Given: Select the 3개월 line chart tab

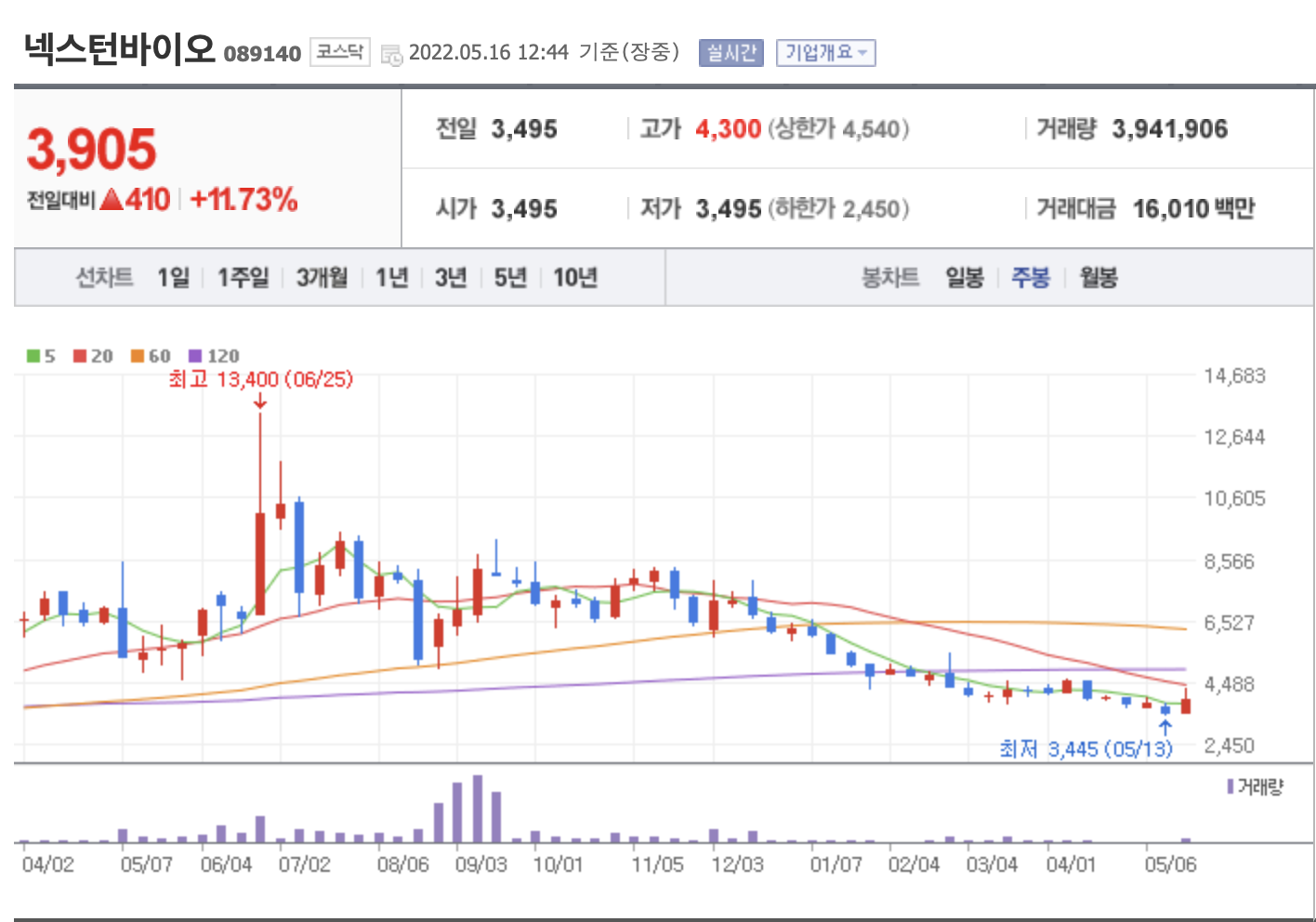Looking at the screenshot, I should click(322, 277).
